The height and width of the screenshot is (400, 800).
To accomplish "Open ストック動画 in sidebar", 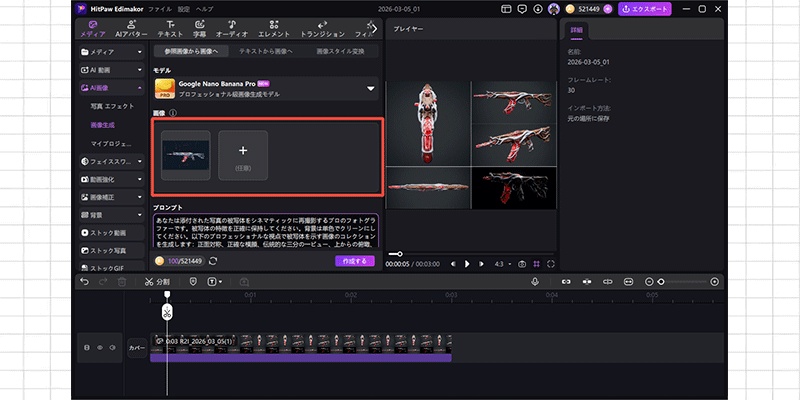I will pos(112,233).
